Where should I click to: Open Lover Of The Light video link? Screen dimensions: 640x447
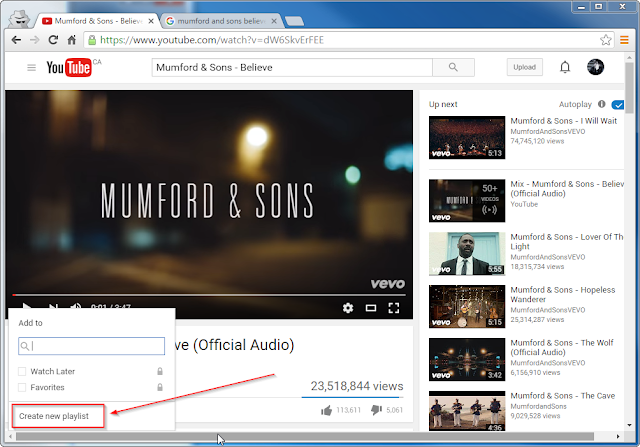click(x=567, y=242)
